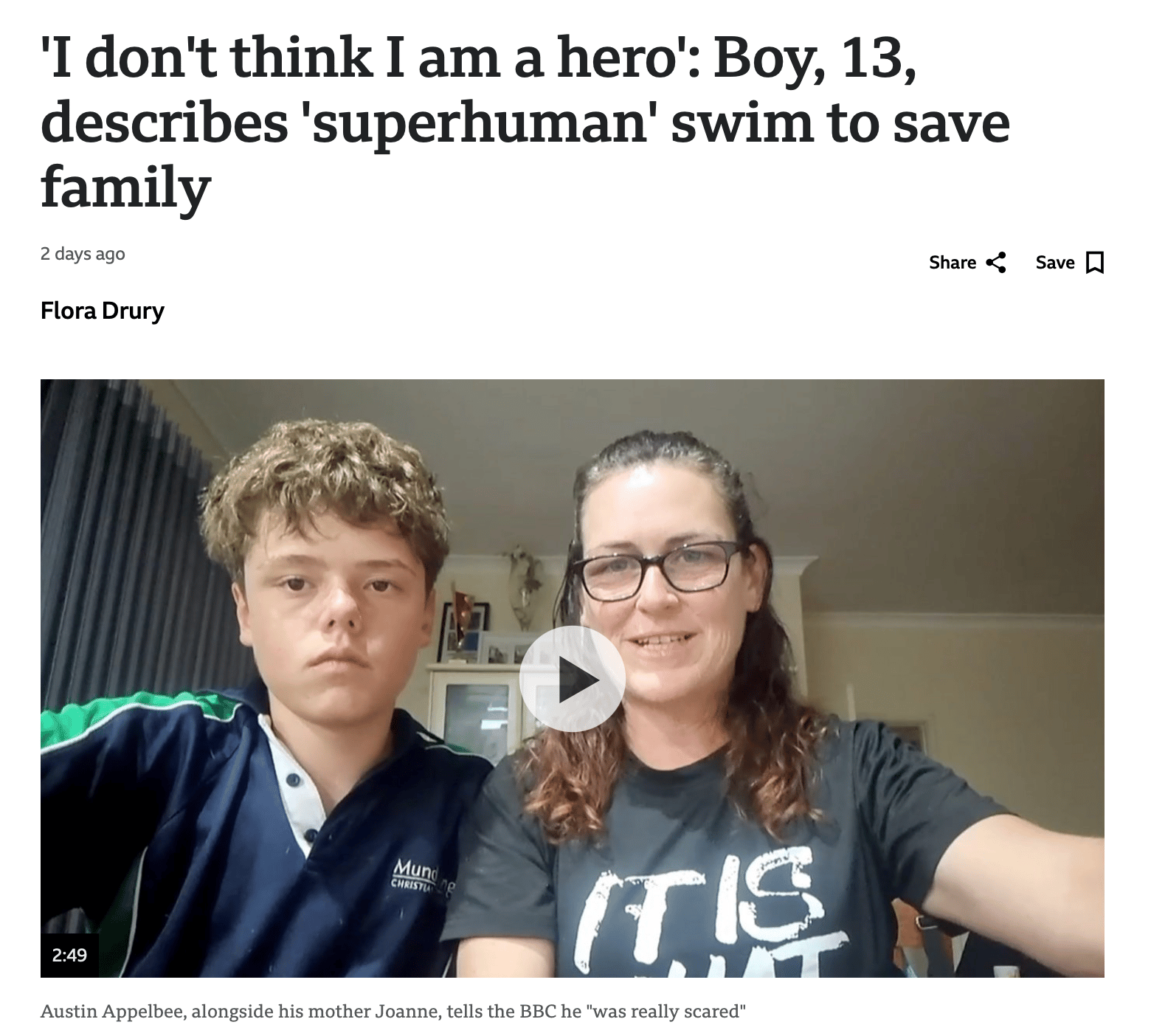
Task: Click the Share text label
Action: coord(953,263)
